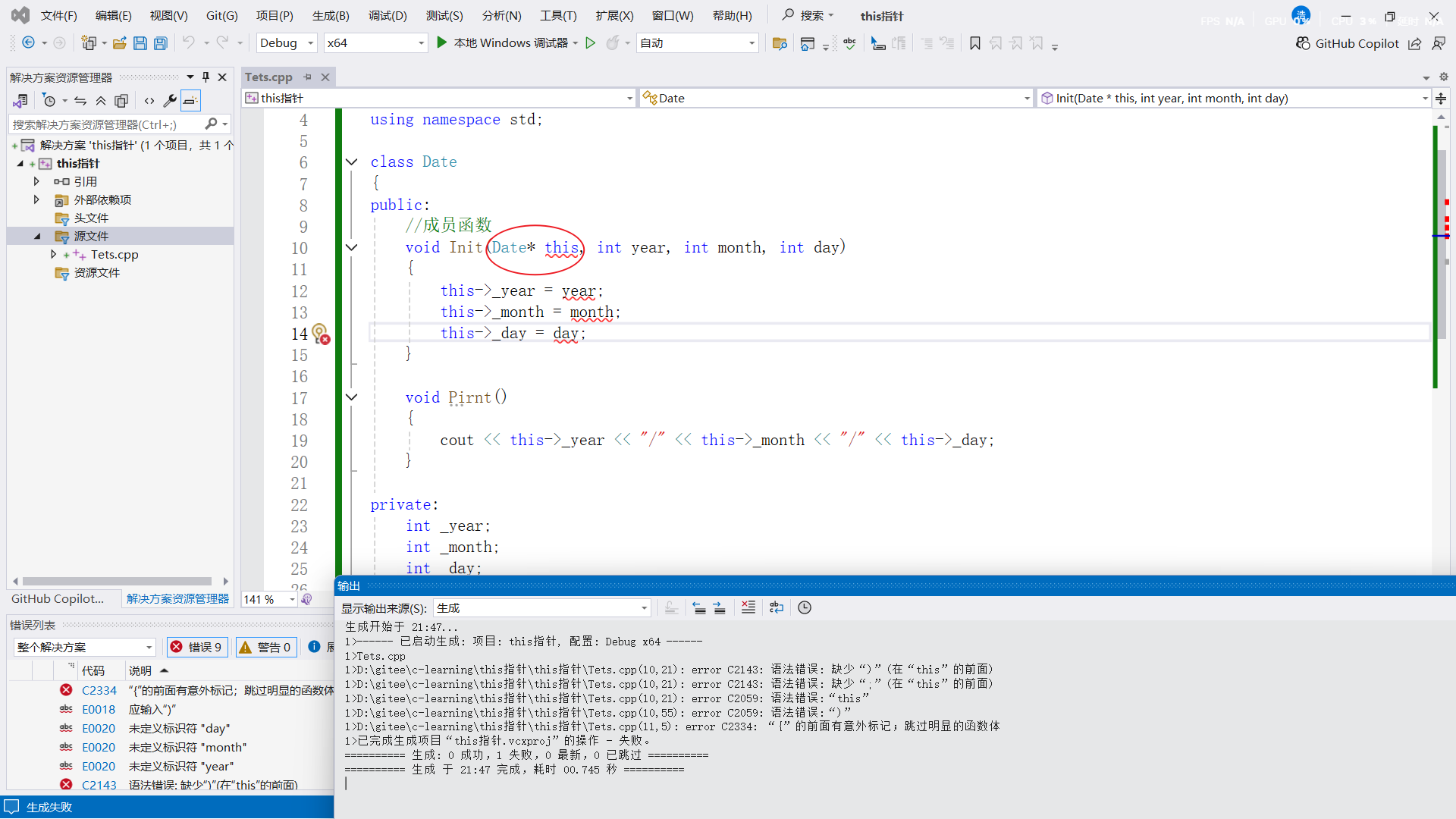Viewport: 1456px width, 819px height.
Task: Click the 错误 9 filter button
Action: 196,647
